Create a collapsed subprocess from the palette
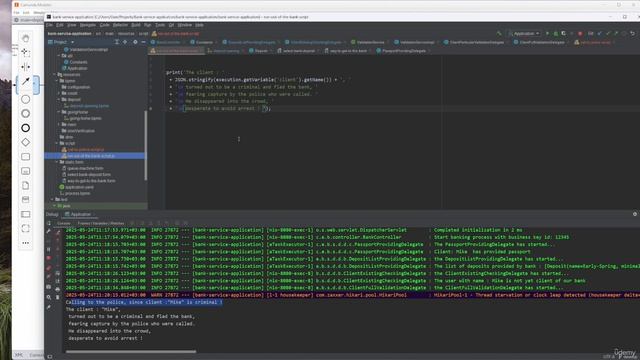Viewport: 640px width, 360px height. coord(25,171)
